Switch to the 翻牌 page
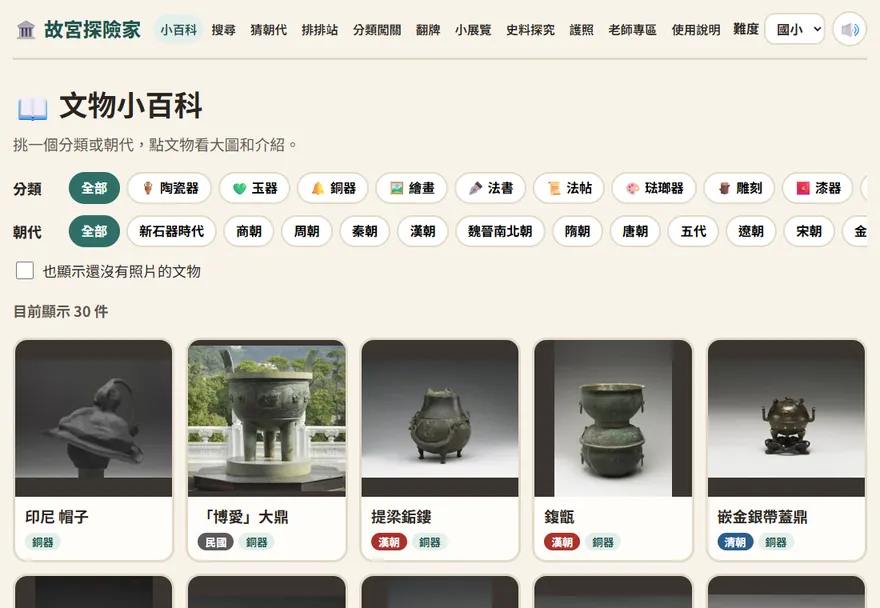The height and width of the screenshot is (608, 880). click(x=428, y=30)
